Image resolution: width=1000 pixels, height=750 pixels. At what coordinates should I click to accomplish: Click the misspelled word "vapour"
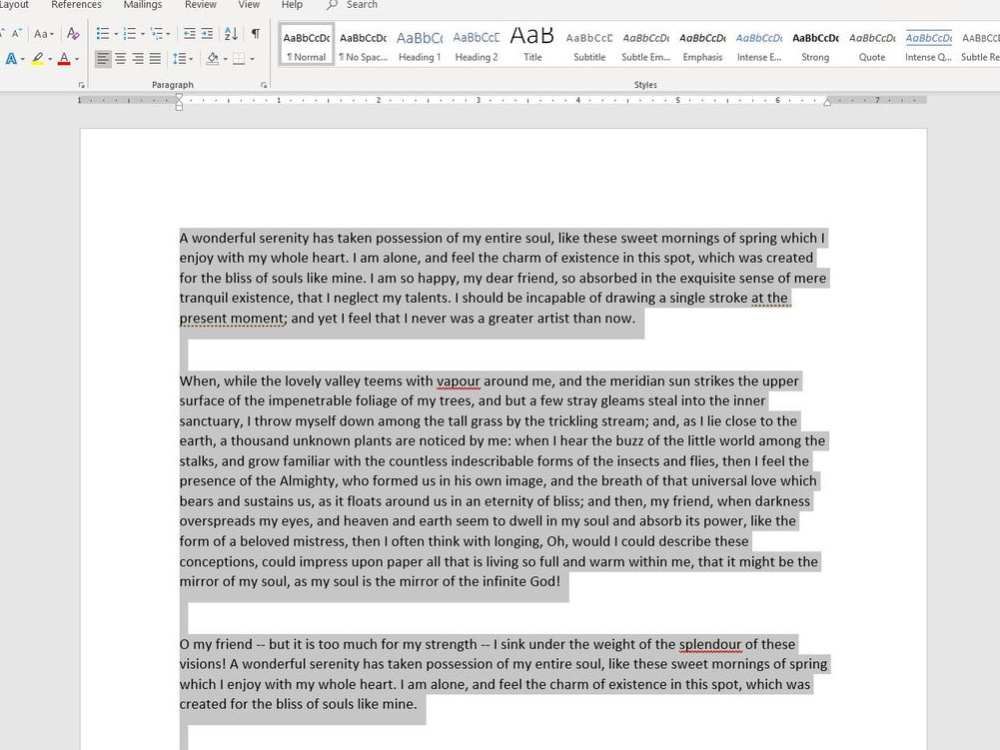pyautogui.click(x=458, y=381)
